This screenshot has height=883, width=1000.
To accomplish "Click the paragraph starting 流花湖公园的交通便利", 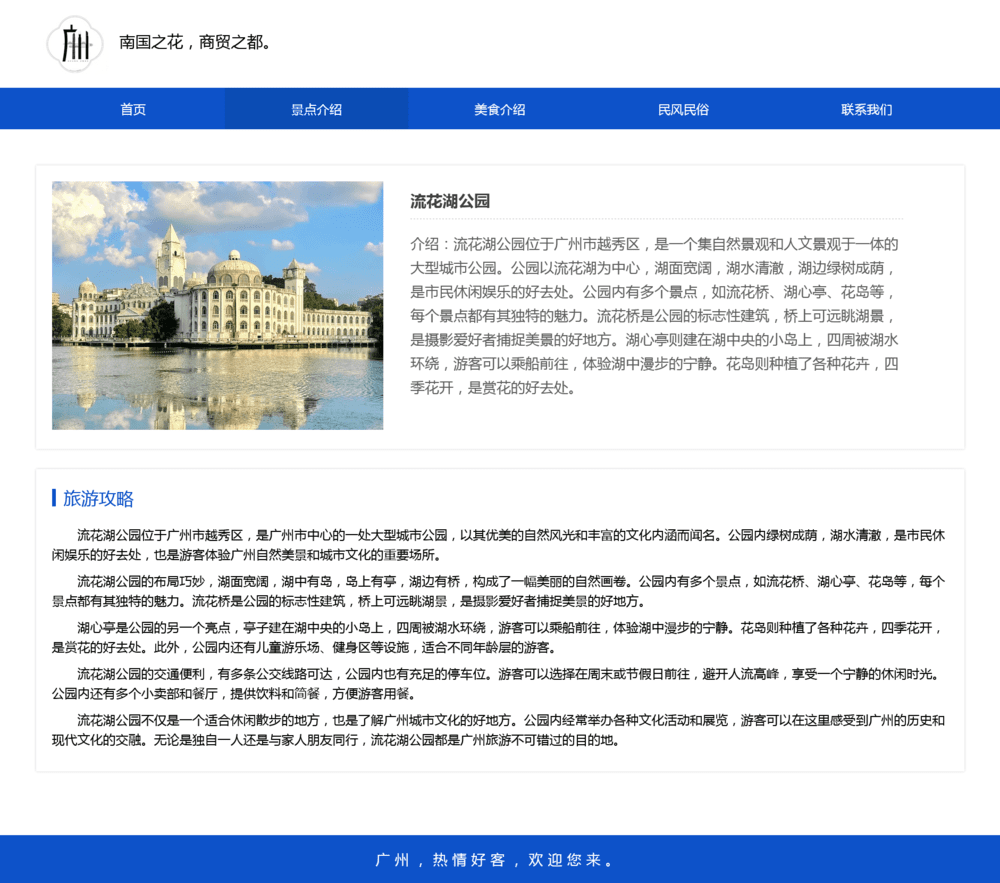I will [x=498, y=683].
